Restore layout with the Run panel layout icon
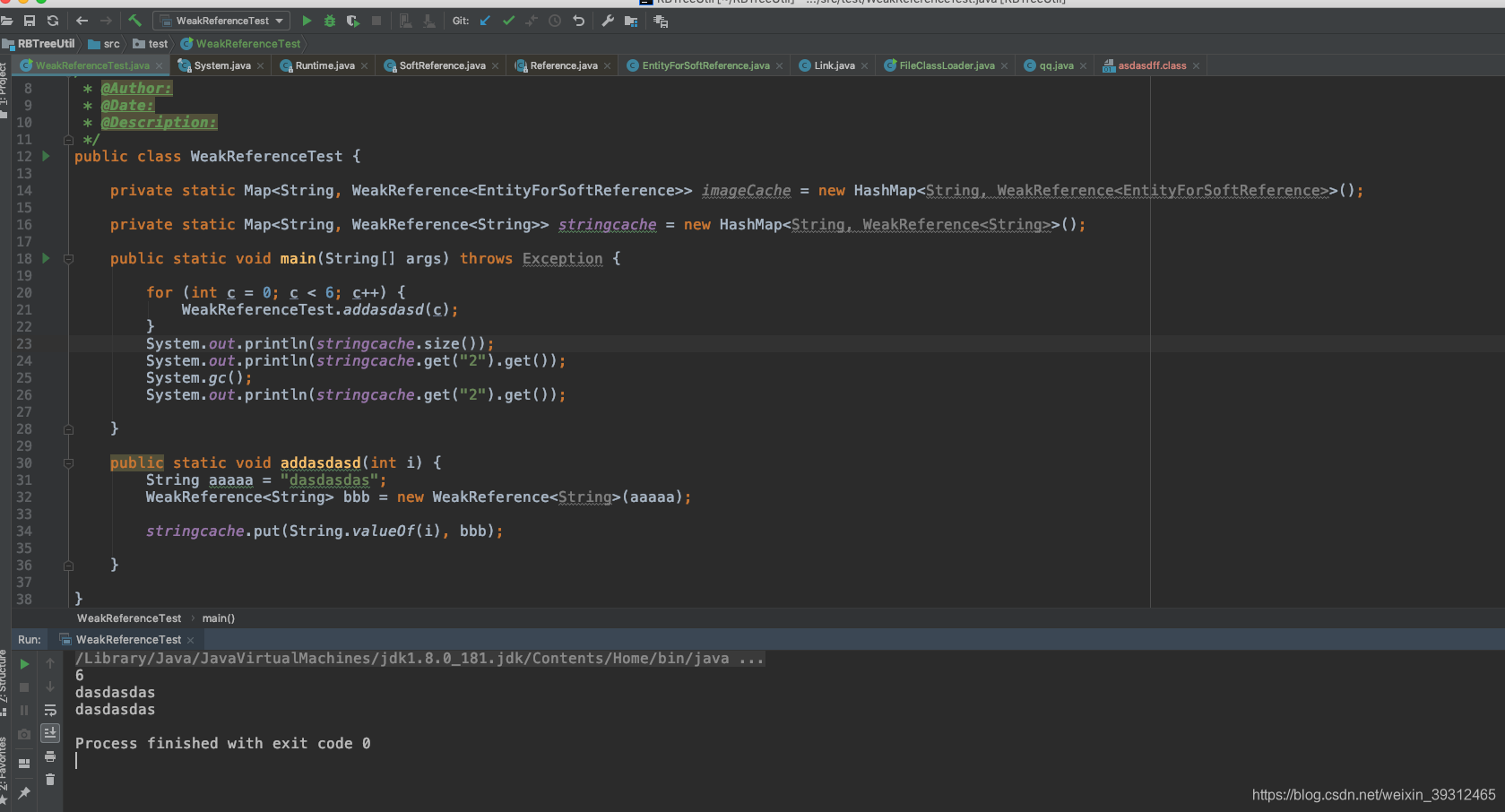Viewport: 1505px width, 812px height. [25, 764]
